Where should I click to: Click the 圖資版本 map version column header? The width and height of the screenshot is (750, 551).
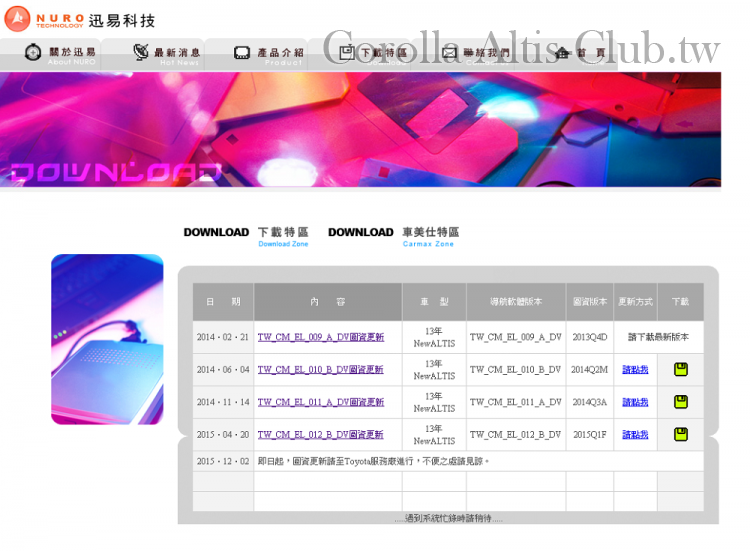[x=590, y=302]
